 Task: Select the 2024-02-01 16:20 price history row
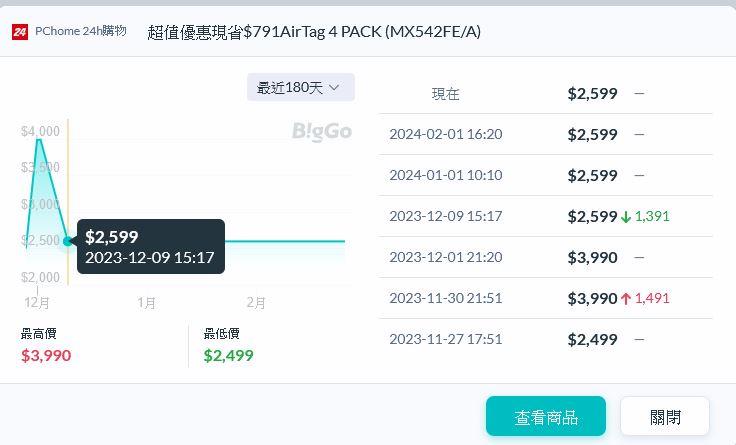coord(545,134)
